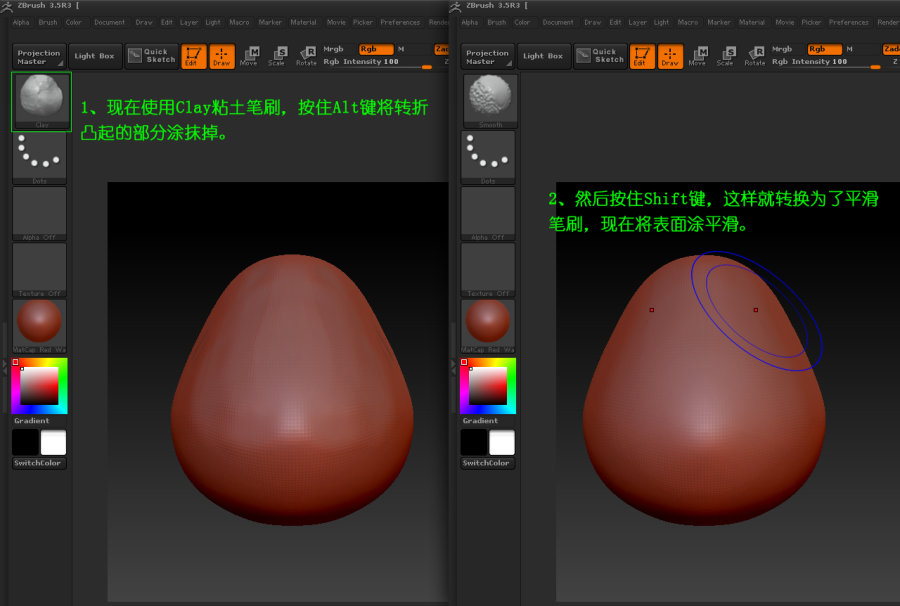900x606 pixels.
Task: Select Scale tool in left window
Action: point(278,56)
